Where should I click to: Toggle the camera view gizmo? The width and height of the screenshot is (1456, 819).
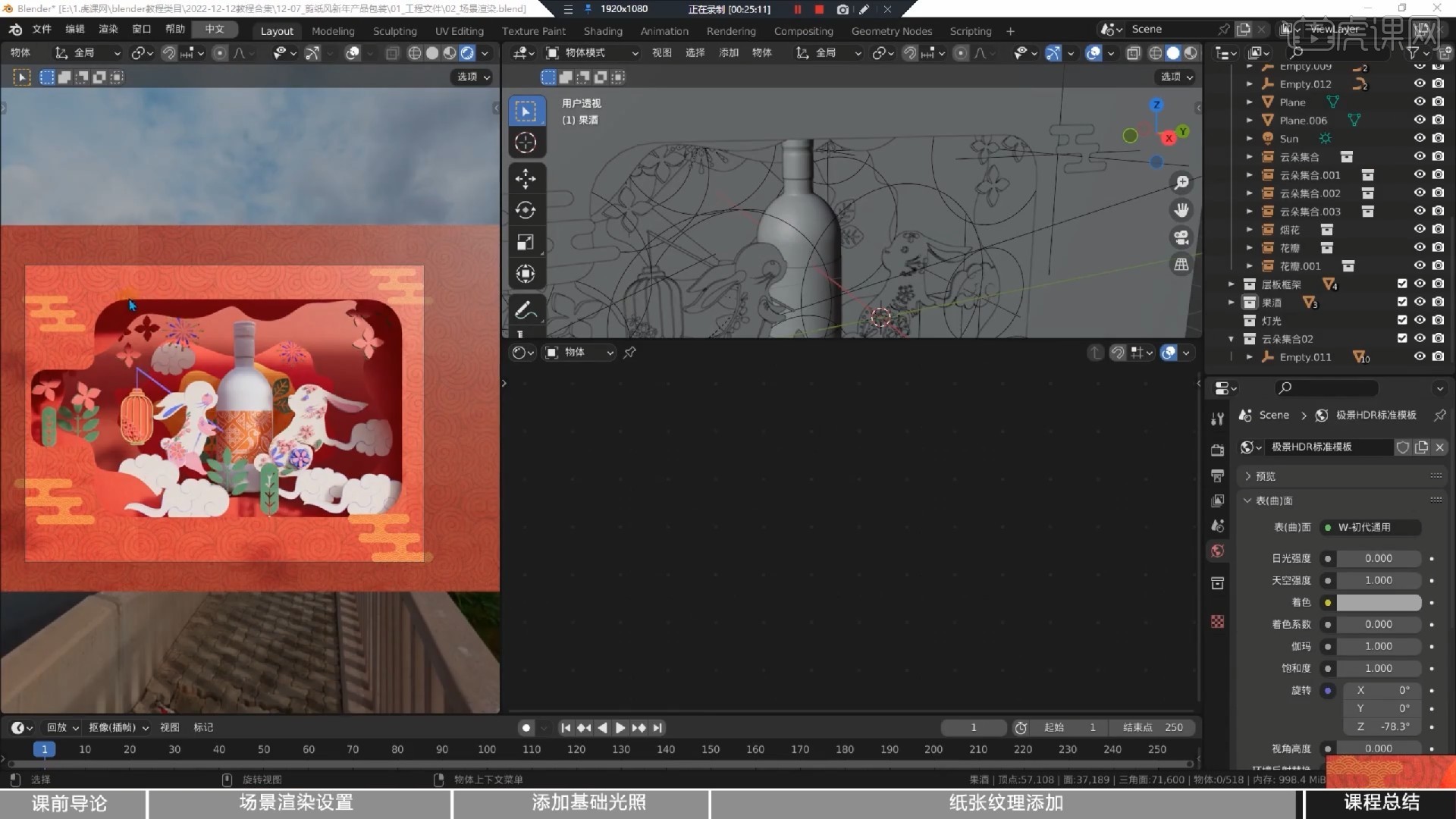[1181, 237]
